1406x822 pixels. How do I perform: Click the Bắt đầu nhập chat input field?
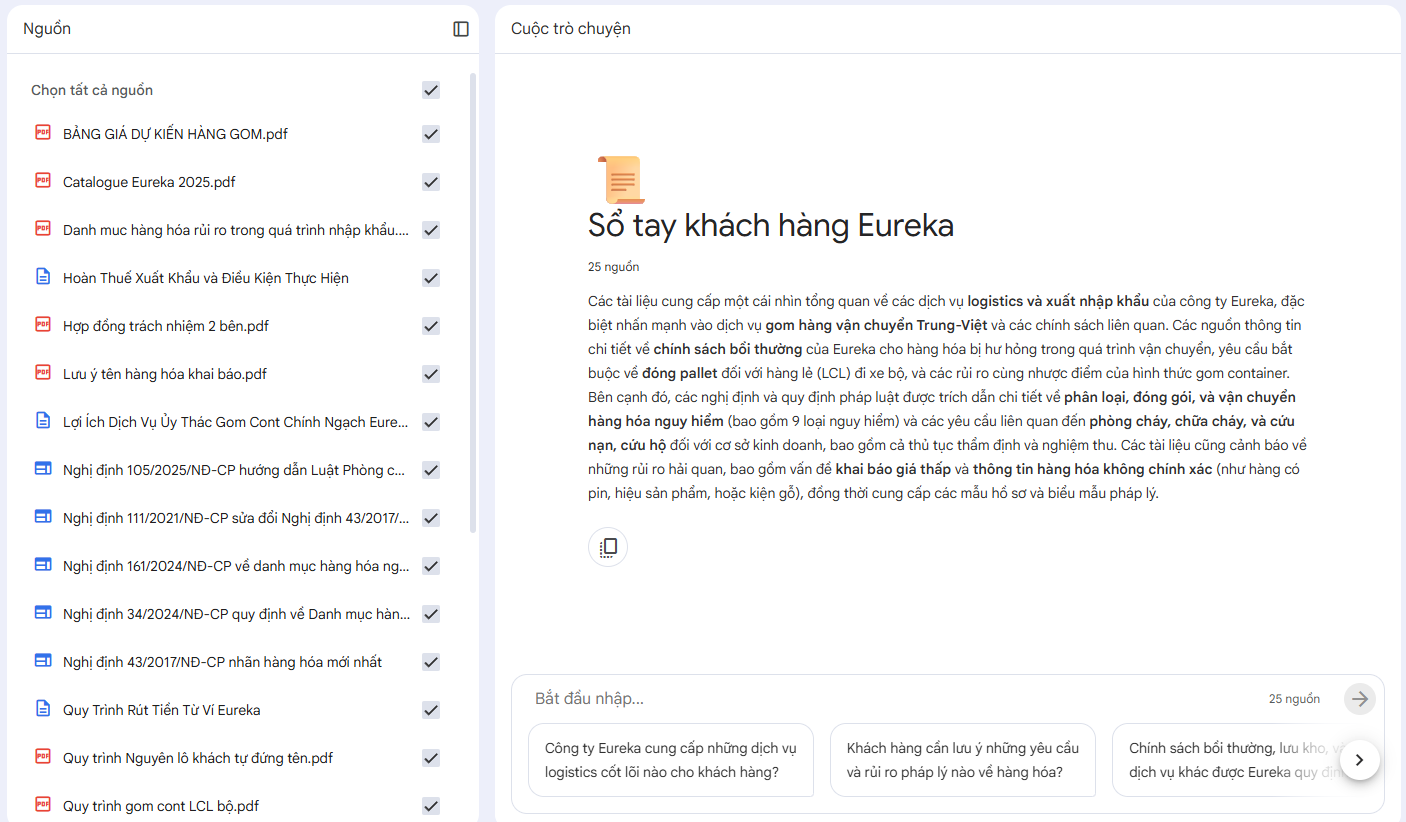coord(890,698)
